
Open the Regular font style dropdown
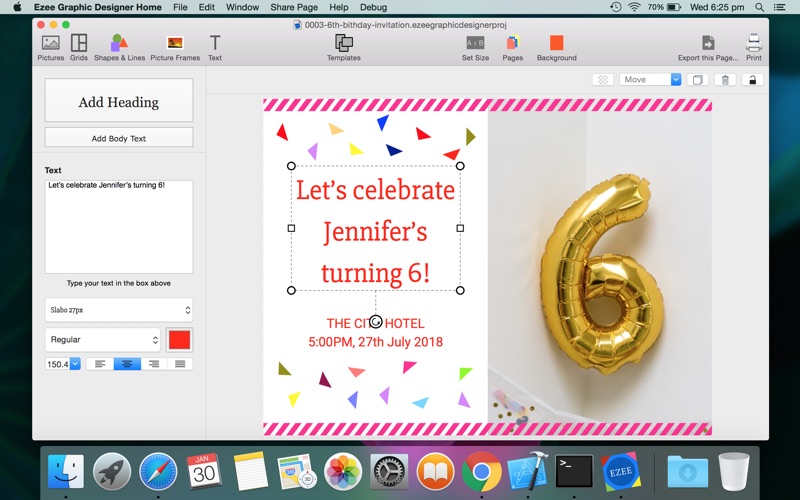pyautogui.click(x=103, y=340)
